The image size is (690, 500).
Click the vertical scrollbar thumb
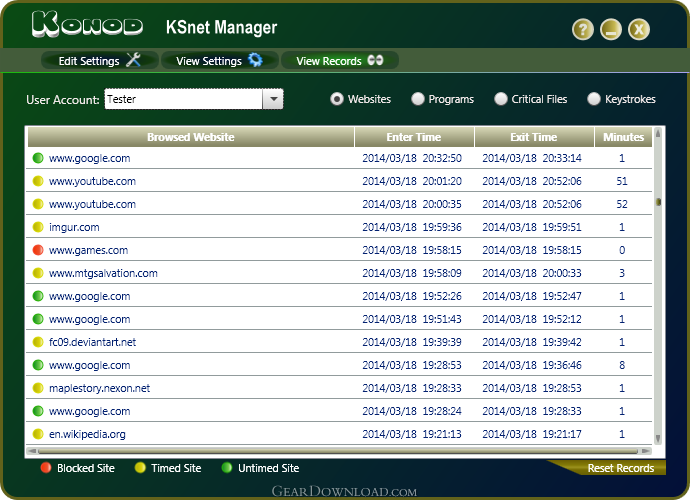pyautogui.click(x=658, y=202)
